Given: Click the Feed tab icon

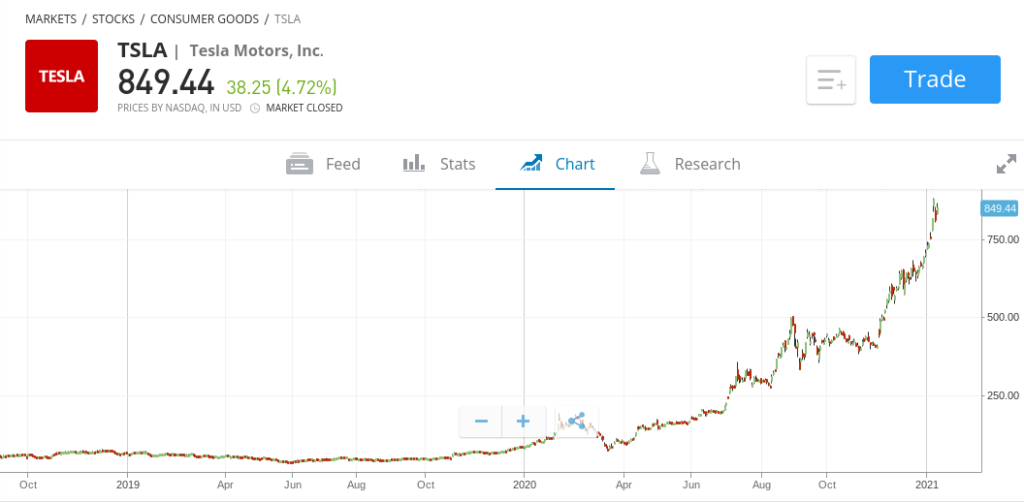Looking at the screenshot, I should (x=299, y=164).
